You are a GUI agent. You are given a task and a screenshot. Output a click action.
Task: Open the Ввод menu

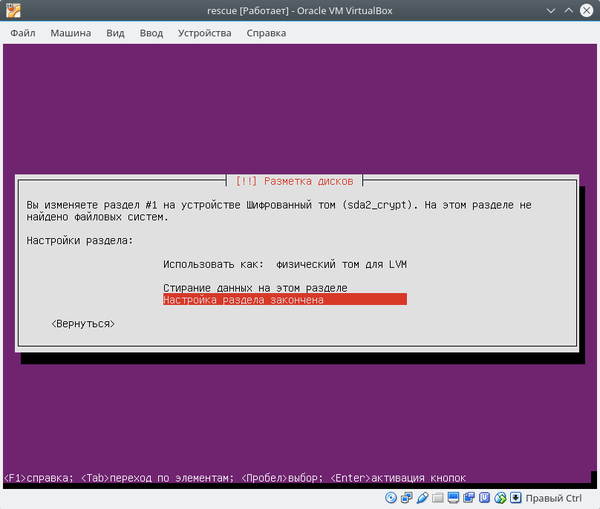tap(151, 33)
